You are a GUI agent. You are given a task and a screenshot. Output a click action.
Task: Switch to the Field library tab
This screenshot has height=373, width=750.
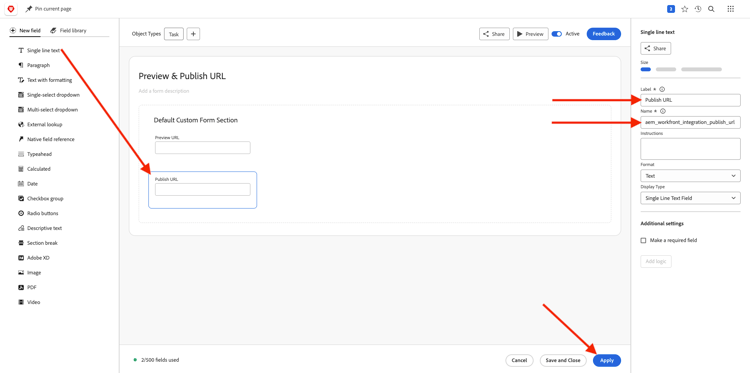[x=68, y=30]
